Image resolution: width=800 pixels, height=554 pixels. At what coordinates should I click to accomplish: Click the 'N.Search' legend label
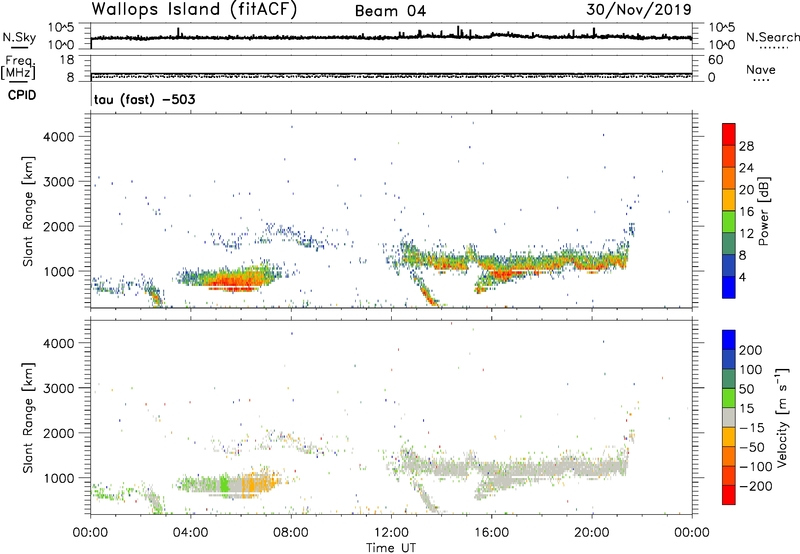click(x=773, y=37)
